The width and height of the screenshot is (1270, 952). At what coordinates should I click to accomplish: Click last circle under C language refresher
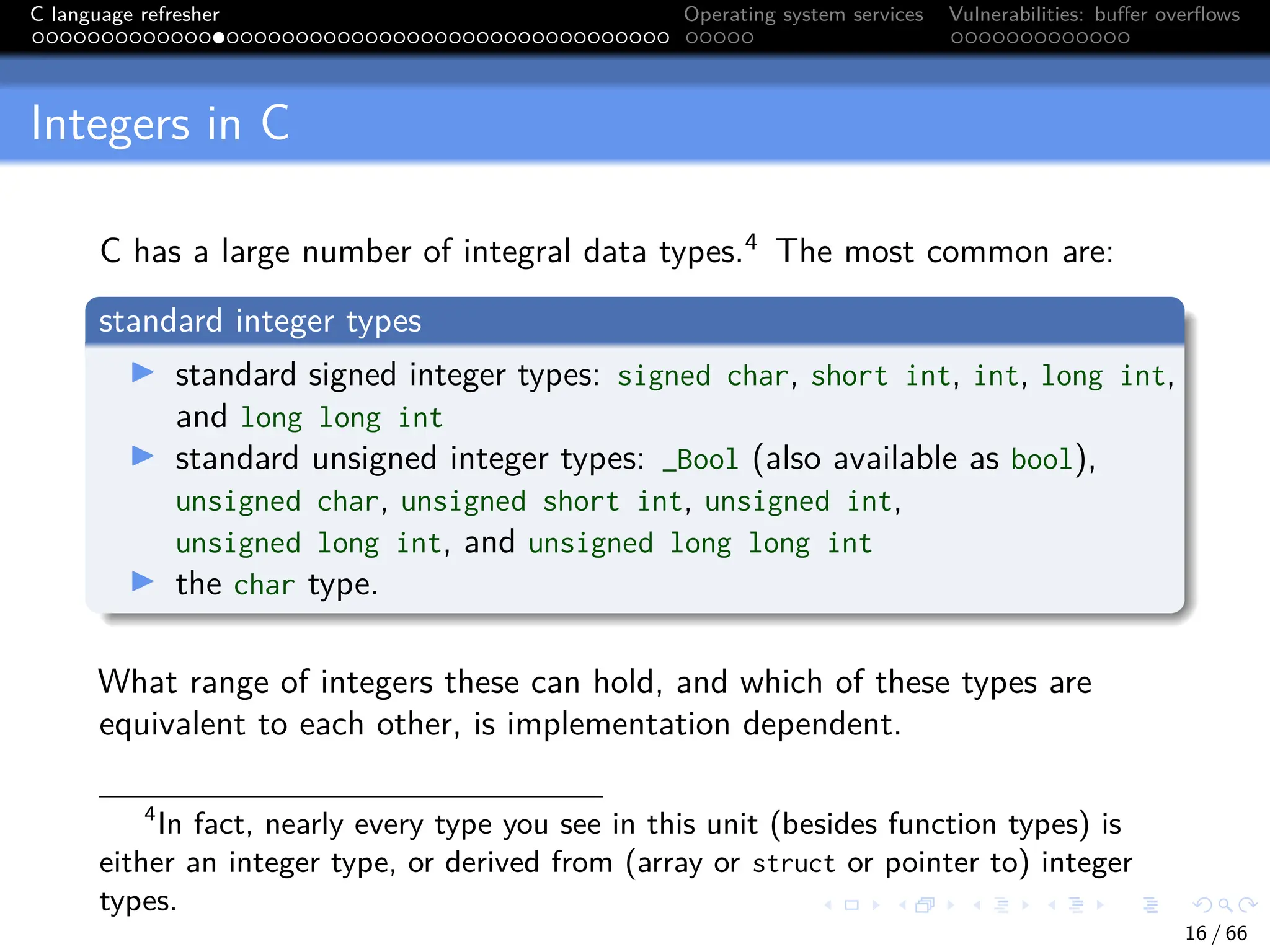663,38
